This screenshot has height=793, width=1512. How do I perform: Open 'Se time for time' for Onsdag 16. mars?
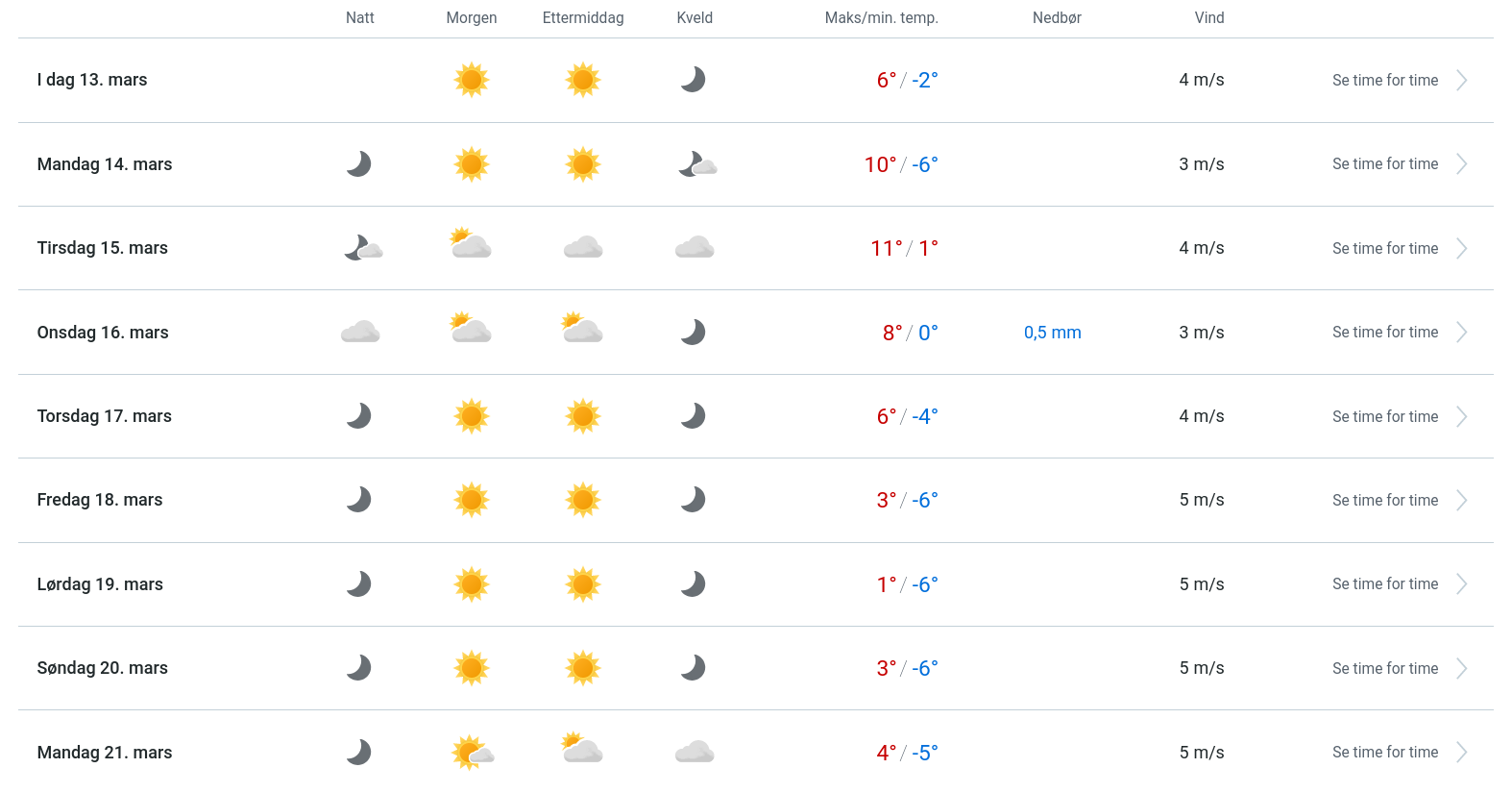click(1384, 333)
